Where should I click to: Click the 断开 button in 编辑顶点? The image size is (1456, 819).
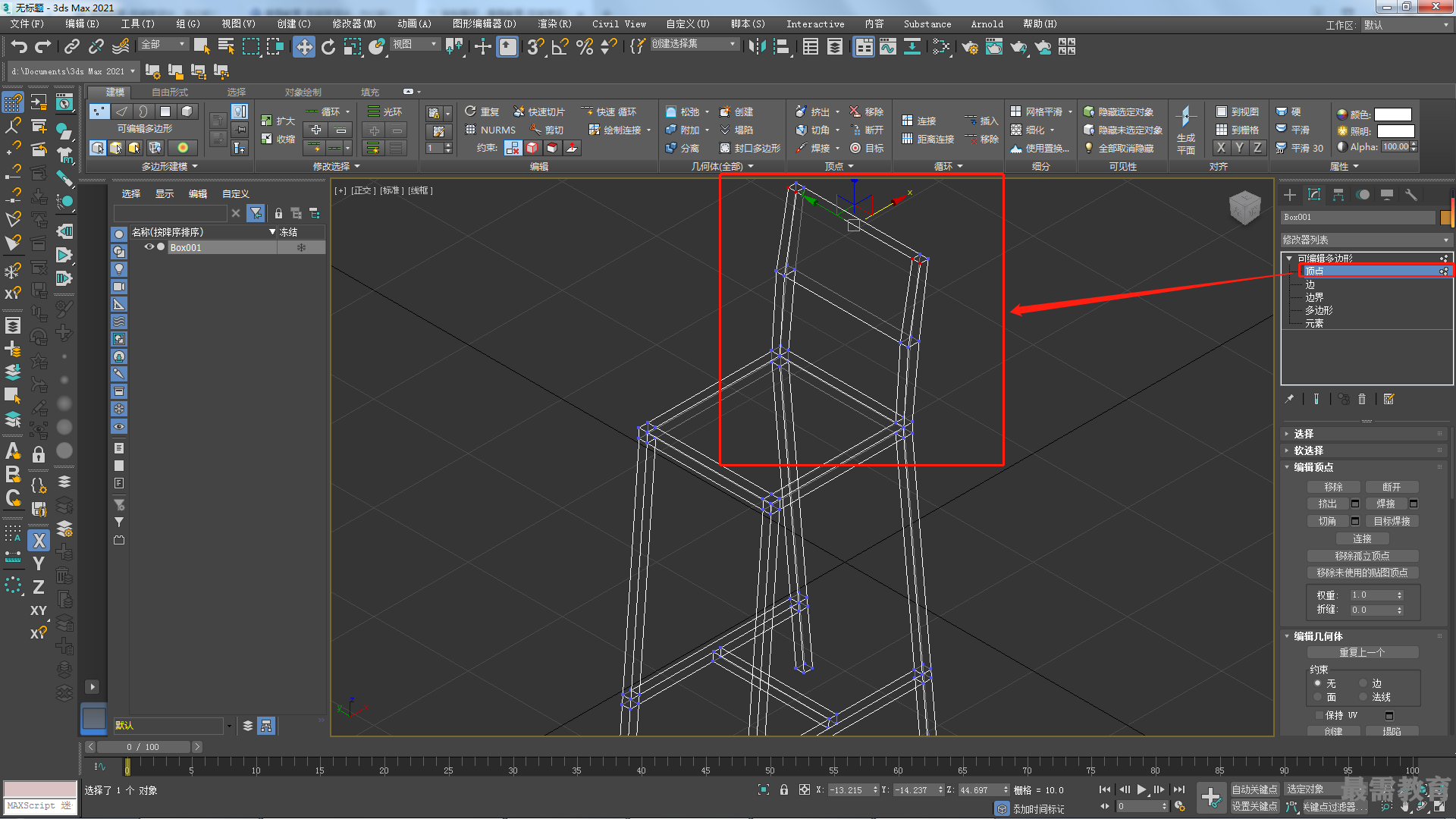tap(1391, 487)
